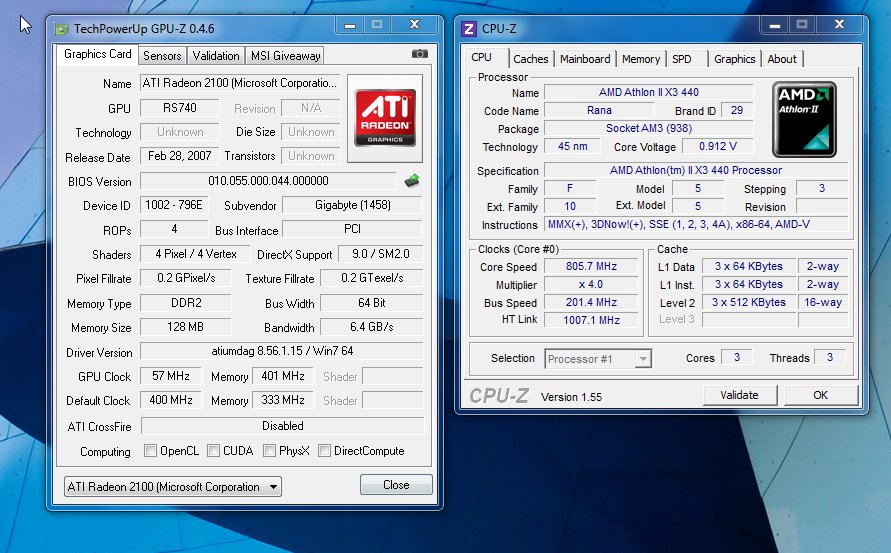Image resolution: width=891 pixels, height=553 pixels.
Task: Open the ATI Radeon 2100 adapter dropdown
Action: [x=173, y=487]
